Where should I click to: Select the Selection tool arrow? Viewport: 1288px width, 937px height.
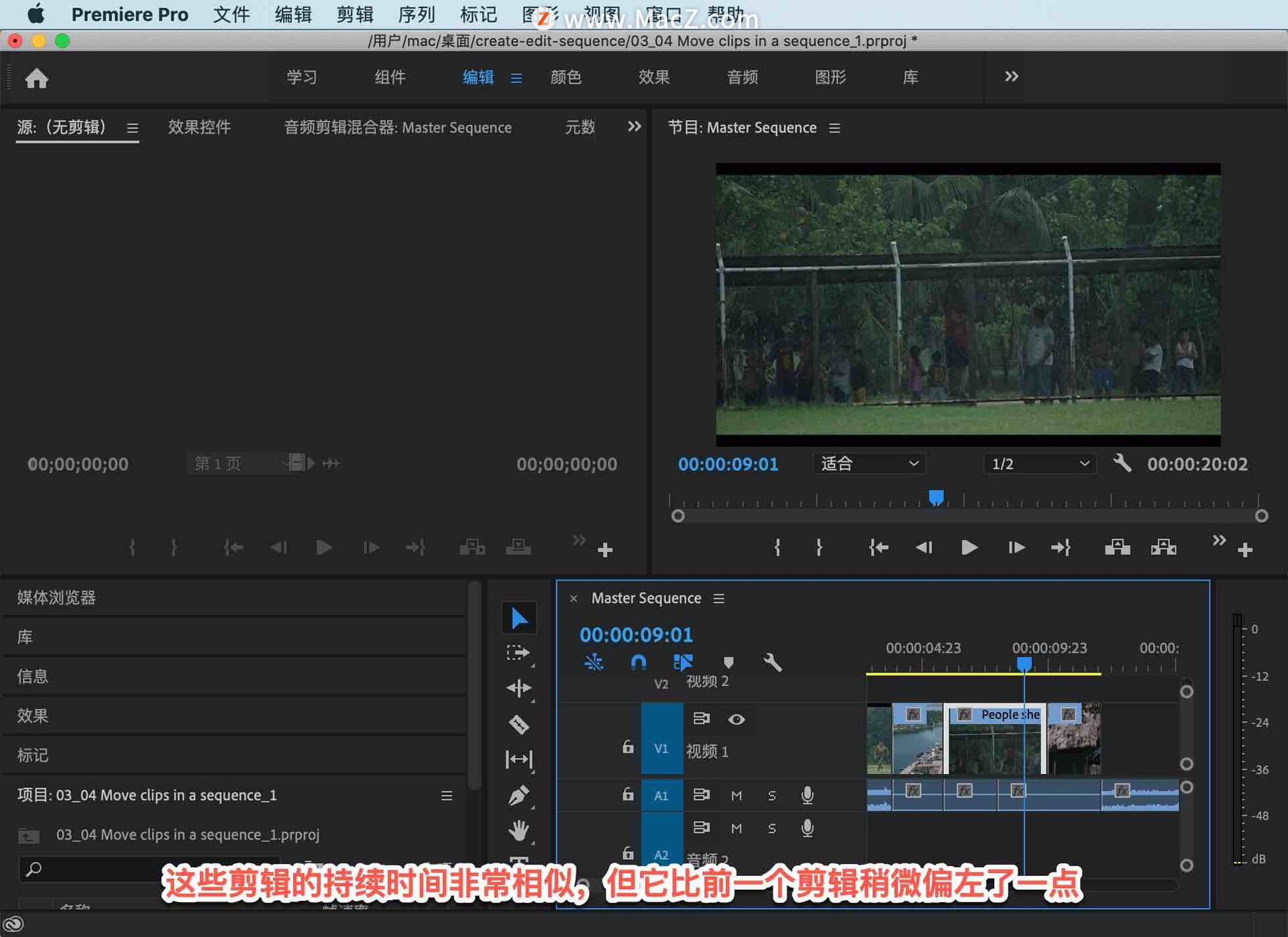tap(519, 618)
